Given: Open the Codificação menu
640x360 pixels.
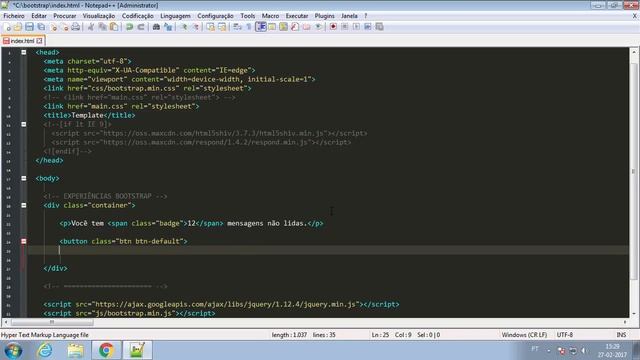Looking at the screenshot, I should (x=138, y=16).
